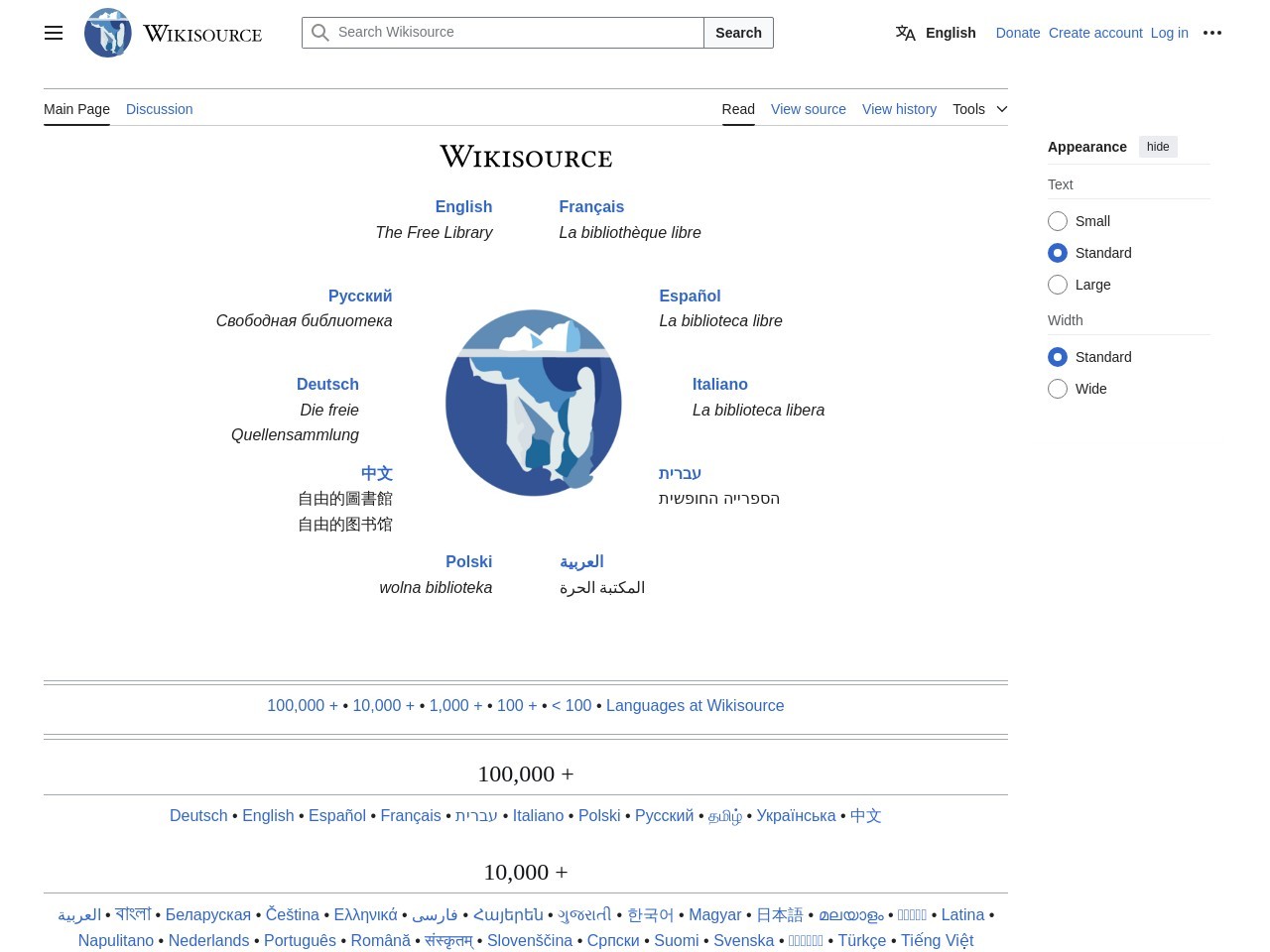1270x952 pixels.
Task: Click the Wikisource wordmark in header
Action: (202, 34)
